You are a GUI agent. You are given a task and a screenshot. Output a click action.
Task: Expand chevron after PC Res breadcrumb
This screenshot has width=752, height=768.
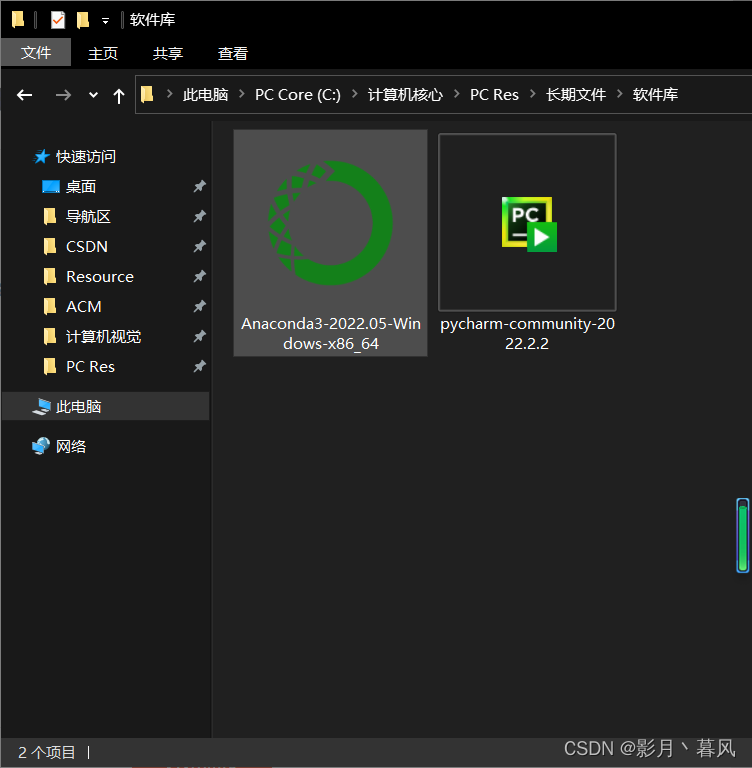[533, 94]
